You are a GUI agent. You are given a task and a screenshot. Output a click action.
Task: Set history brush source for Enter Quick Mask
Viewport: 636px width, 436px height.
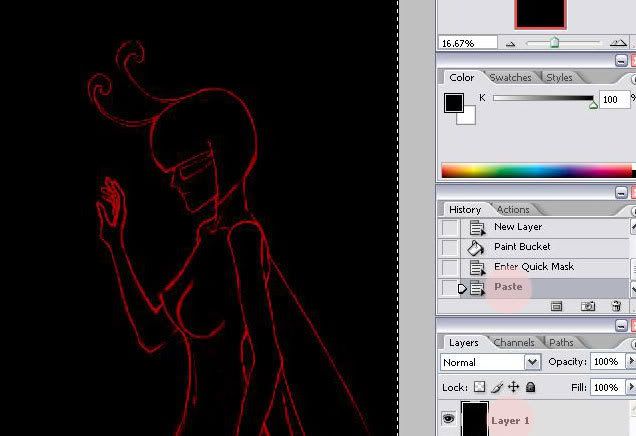click(450, 268)
